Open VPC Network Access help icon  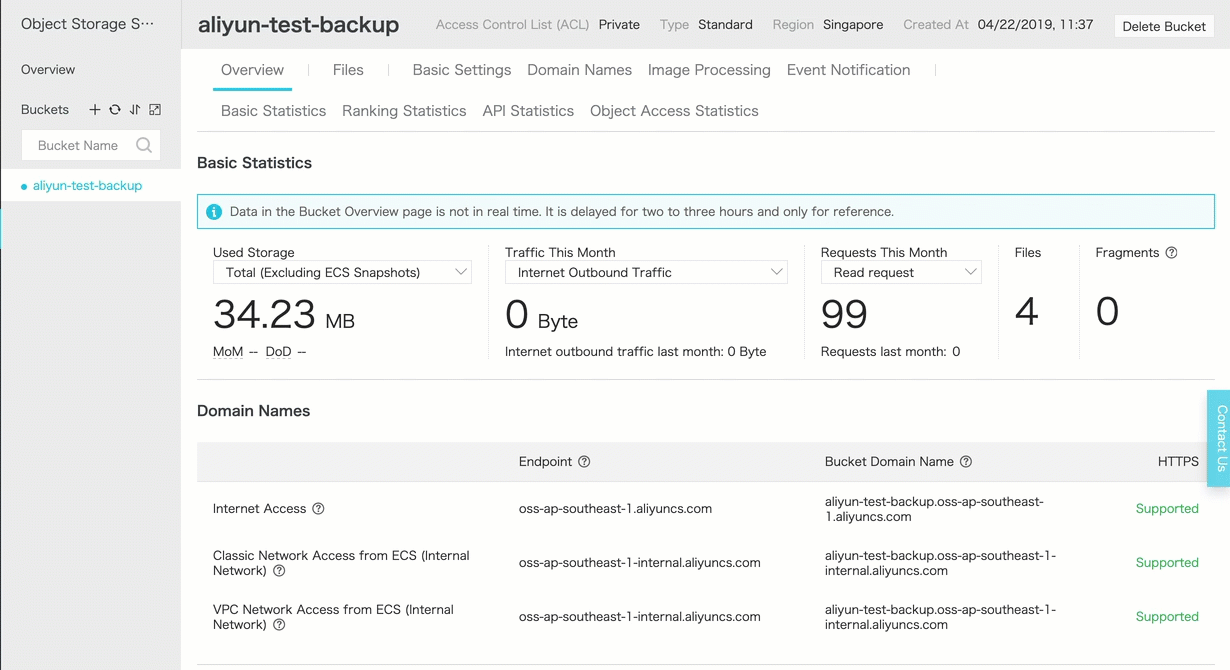pyautogui.click(x=279, y=625)
